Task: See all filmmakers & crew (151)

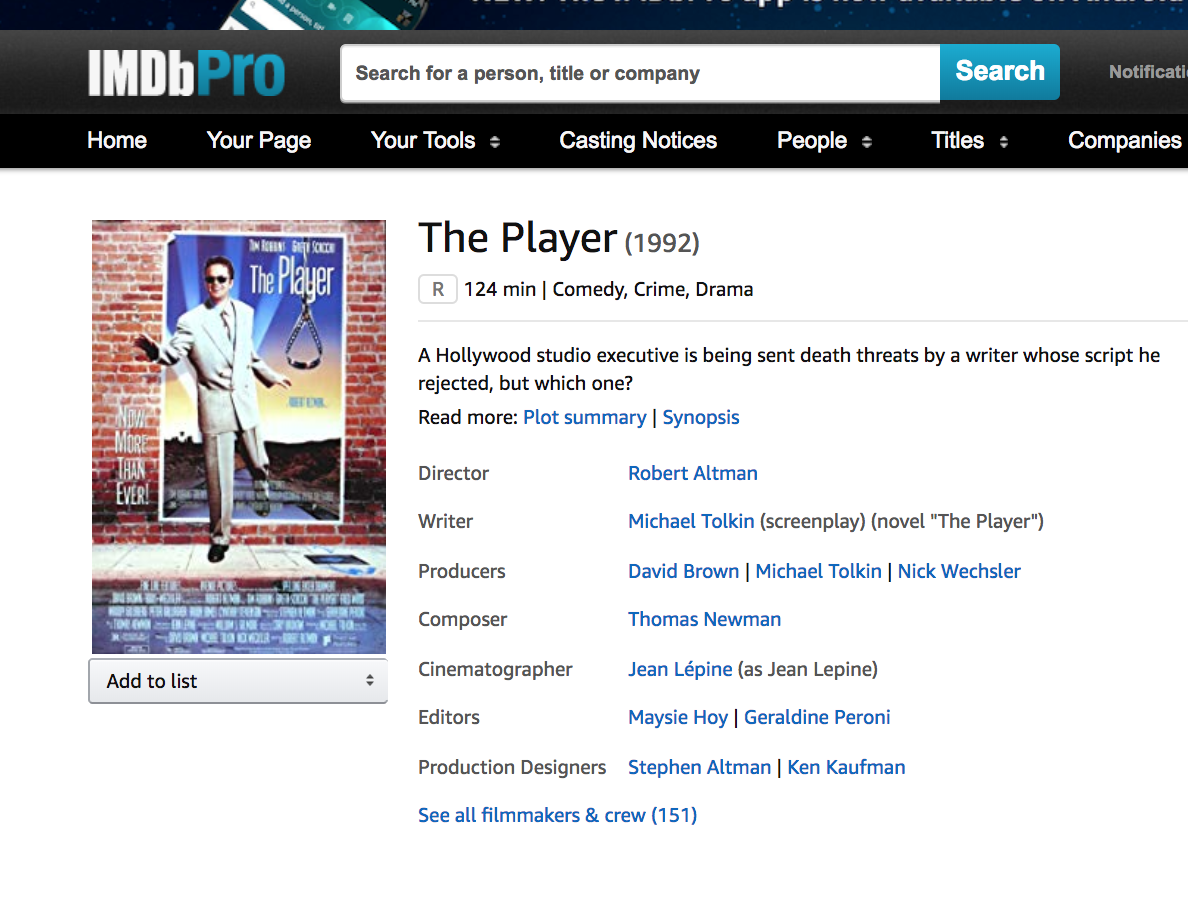Action: point(558,815)
